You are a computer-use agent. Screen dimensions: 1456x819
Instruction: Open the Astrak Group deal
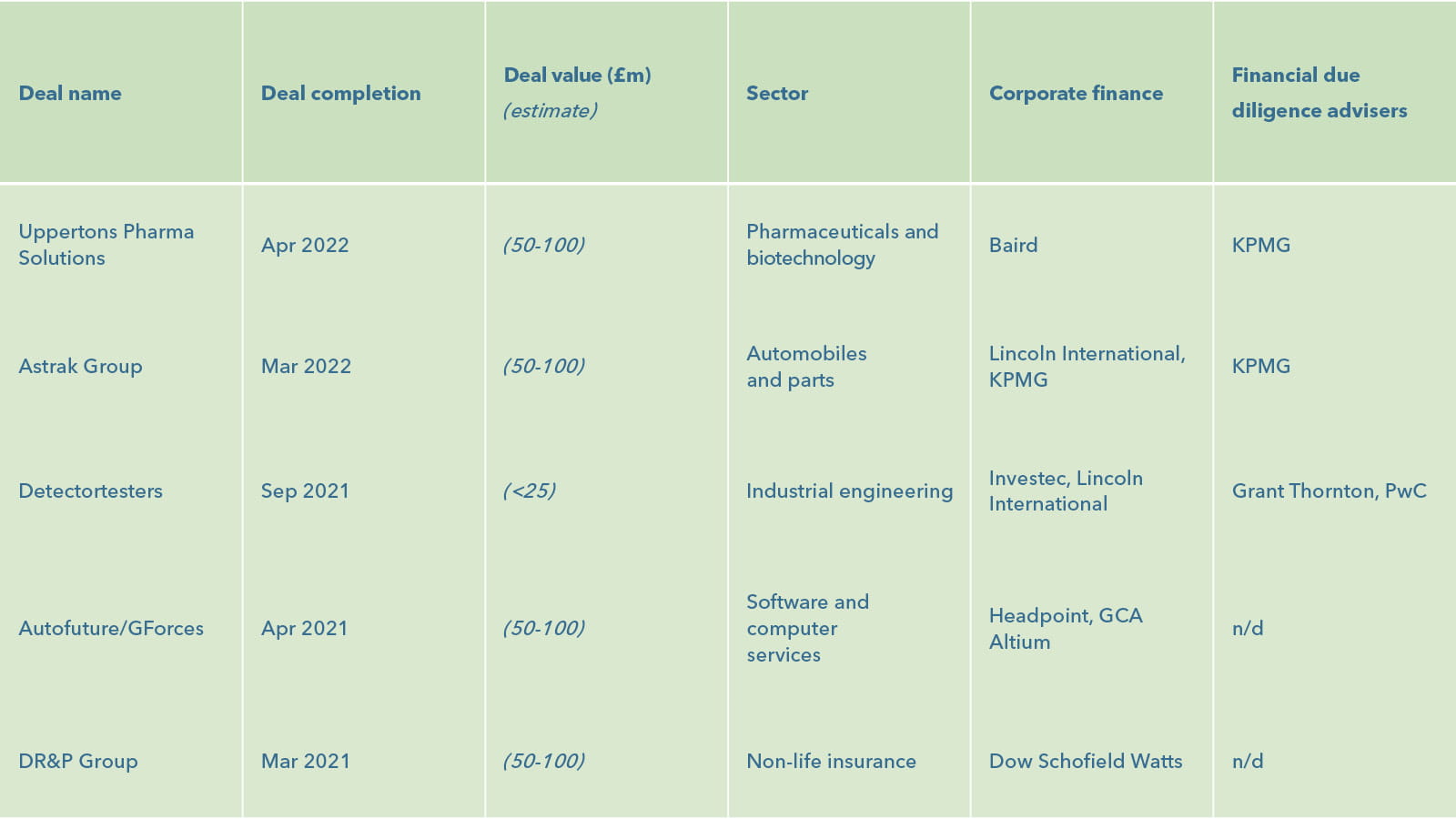[x=81, y=366]
